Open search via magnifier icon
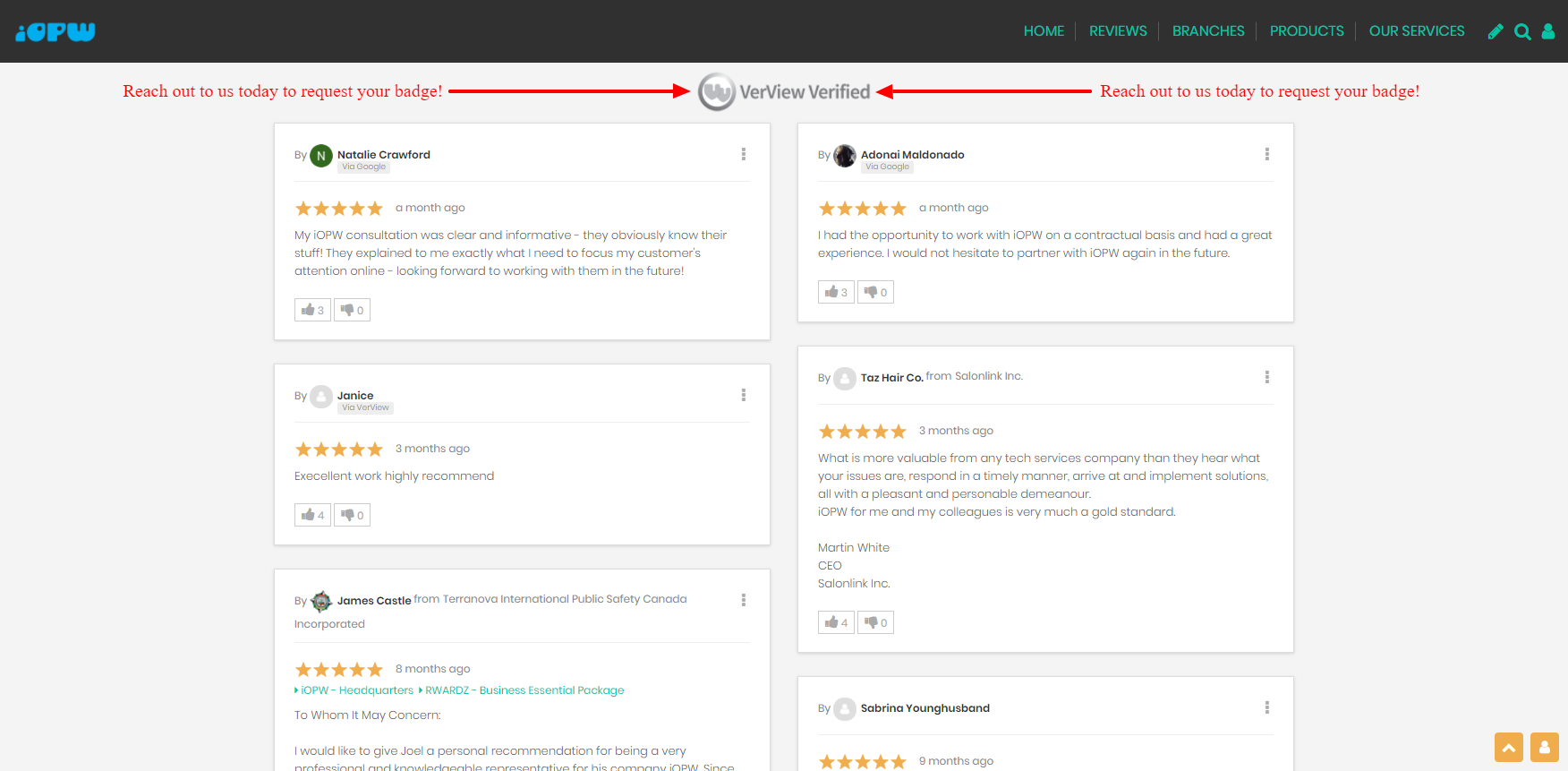1568x771 pixels. 1522,31
